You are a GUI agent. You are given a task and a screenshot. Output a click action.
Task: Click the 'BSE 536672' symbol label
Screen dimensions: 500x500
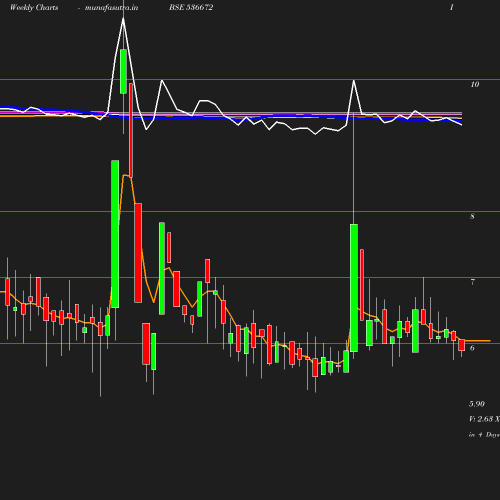[x=191, y=7]
